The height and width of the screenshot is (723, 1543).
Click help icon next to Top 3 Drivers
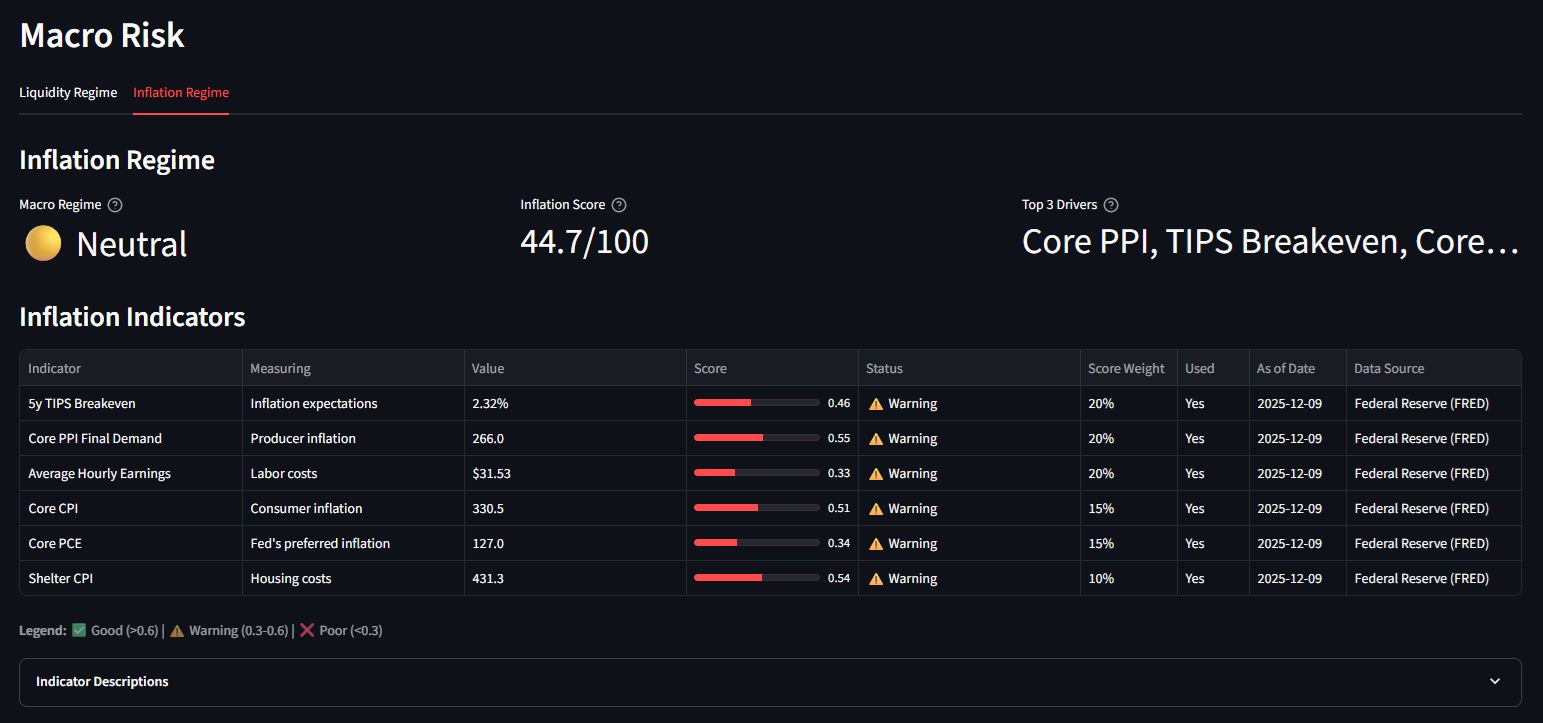tap(1111, 205)
